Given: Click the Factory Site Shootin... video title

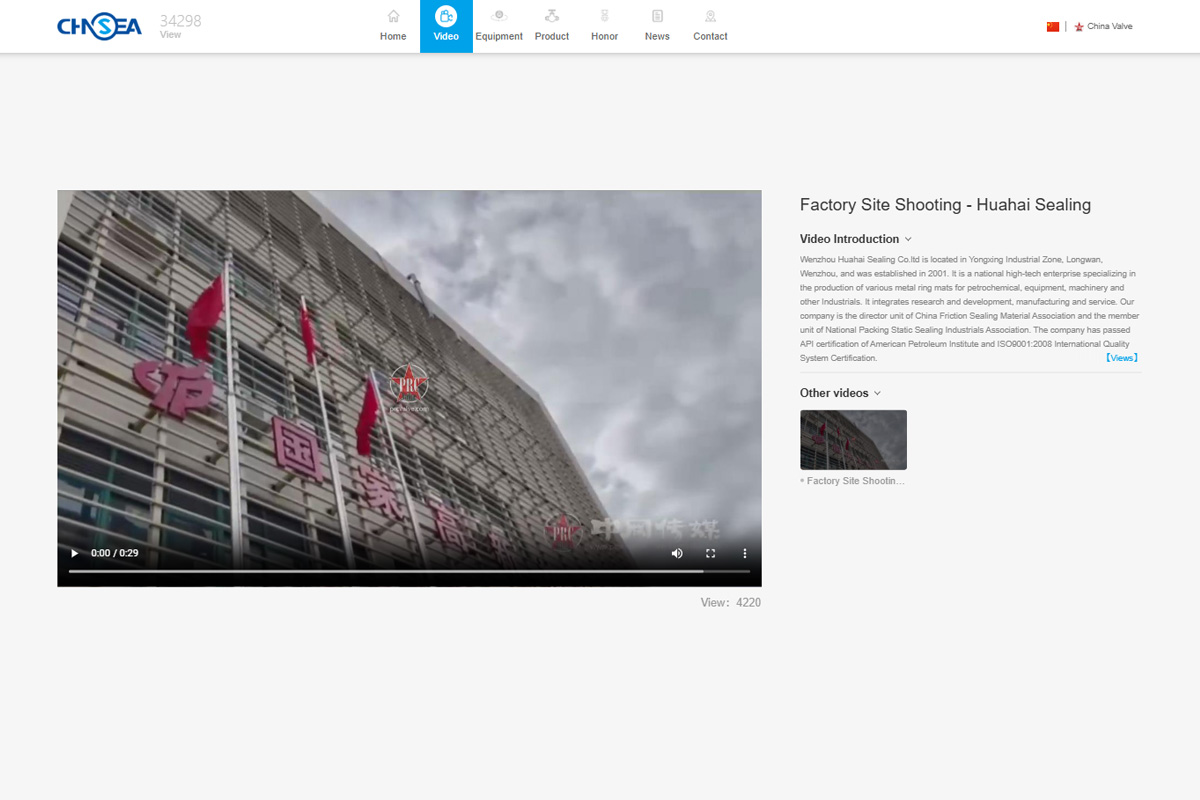Looking at the screenshot, I should pyautogui.click(x=855, y=481).
